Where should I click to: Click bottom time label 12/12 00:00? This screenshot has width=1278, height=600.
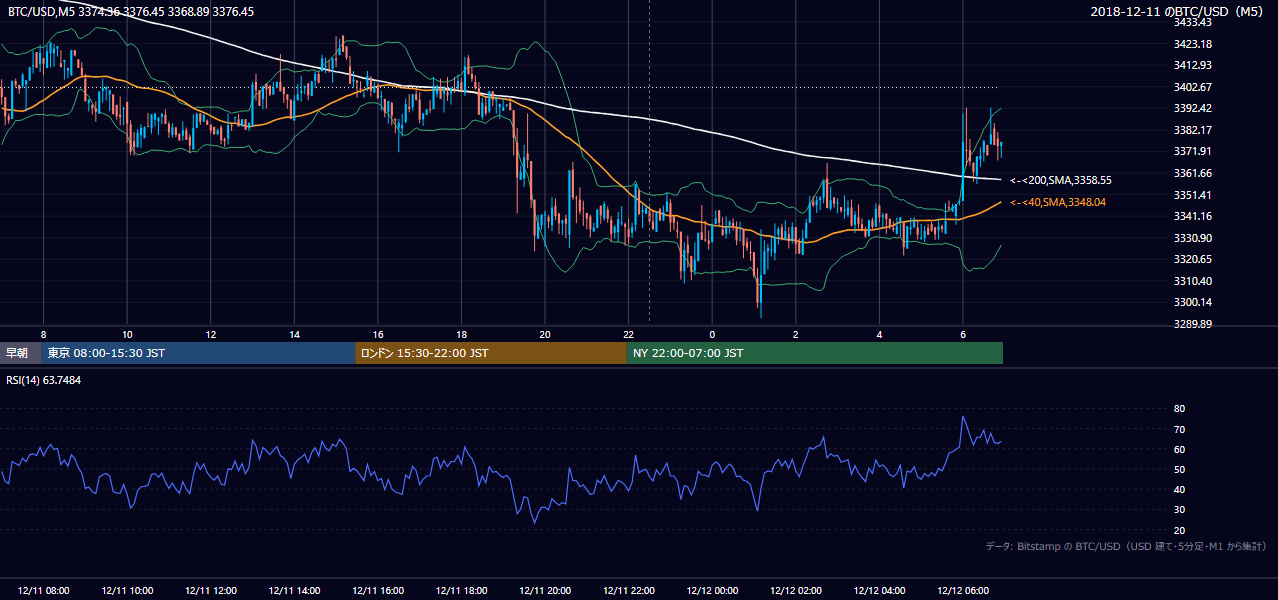click(x=712, y=591)
